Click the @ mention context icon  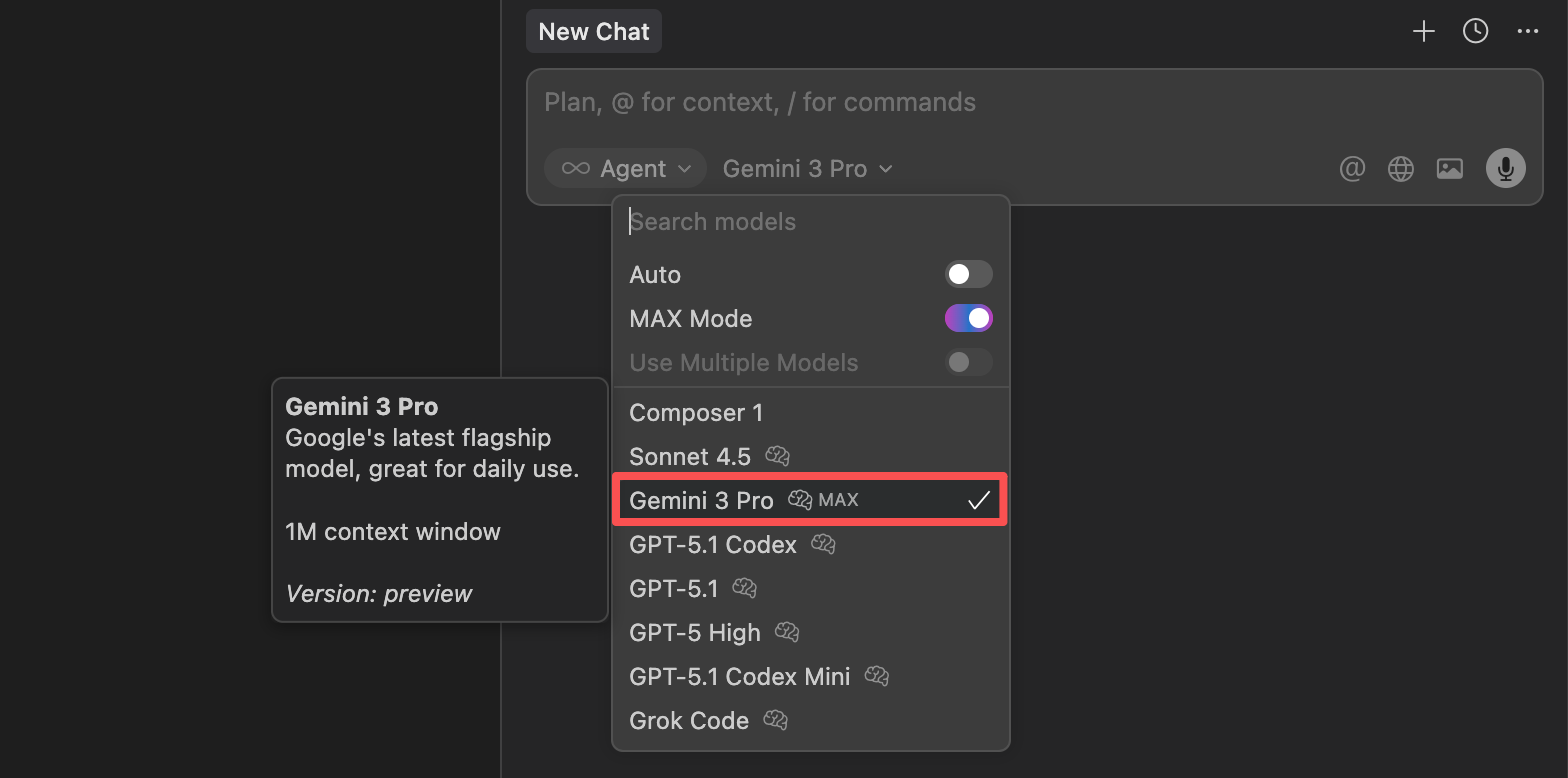click(x=1352, y=168)
